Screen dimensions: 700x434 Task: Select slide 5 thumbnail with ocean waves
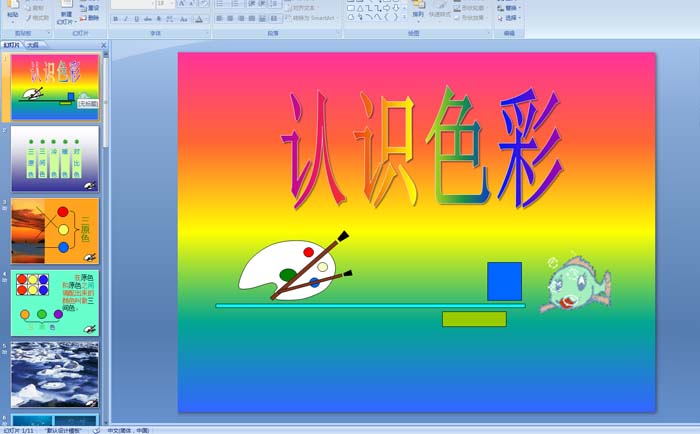click(55, 375)
